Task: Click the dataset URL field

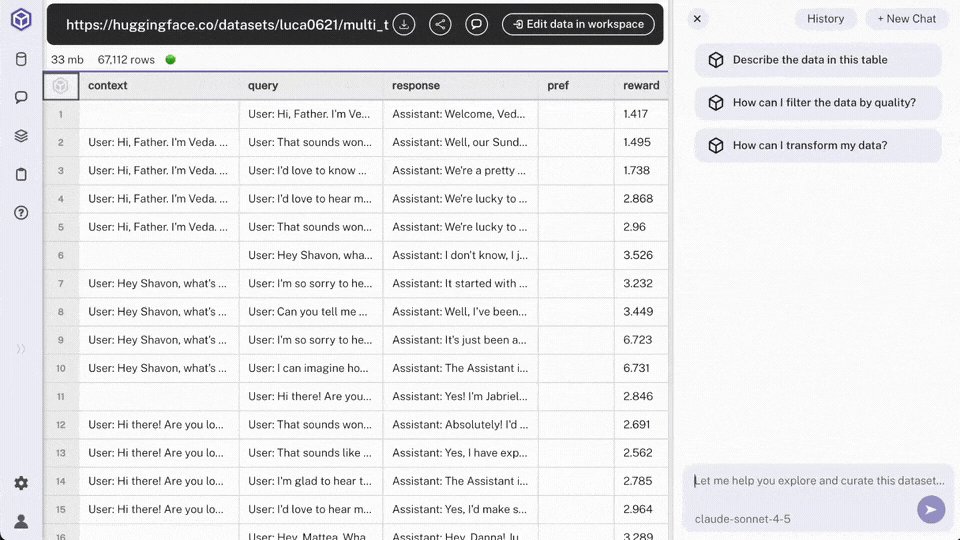Action: pyautogui.click(x=227, y=24)
